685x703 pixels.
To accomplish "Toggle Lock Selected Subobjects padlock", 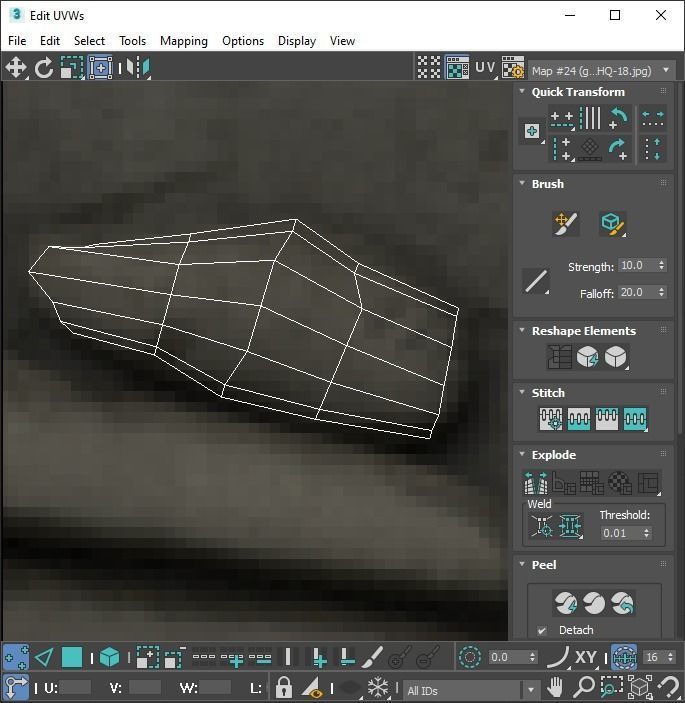I will (283, 686).
